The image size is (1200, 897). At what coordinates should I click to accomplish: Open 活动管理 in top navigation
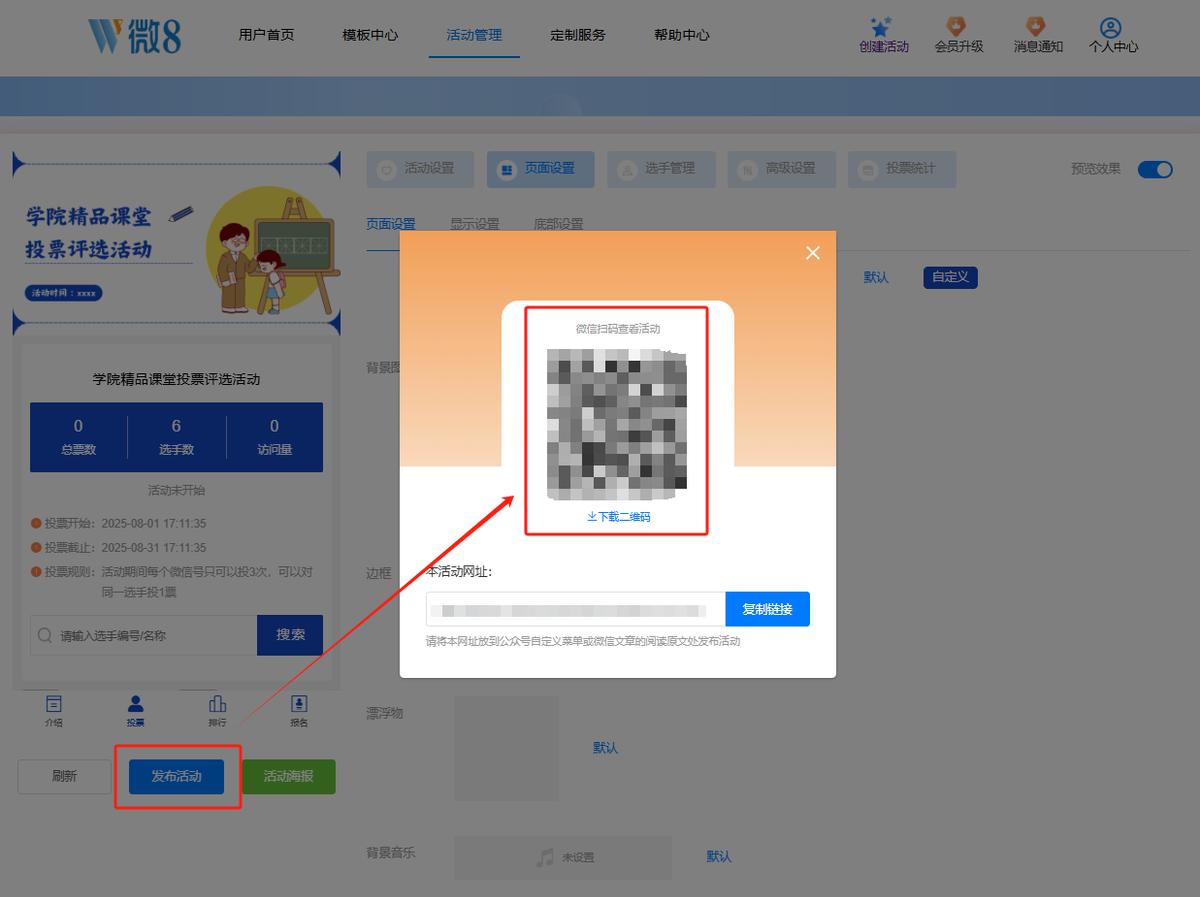click(x=474, y=35)
